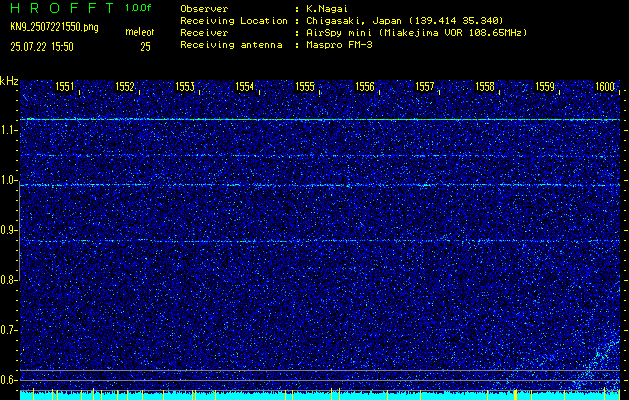Click the Receiving Location value Chigasaki, Japan

click(404, 20)
